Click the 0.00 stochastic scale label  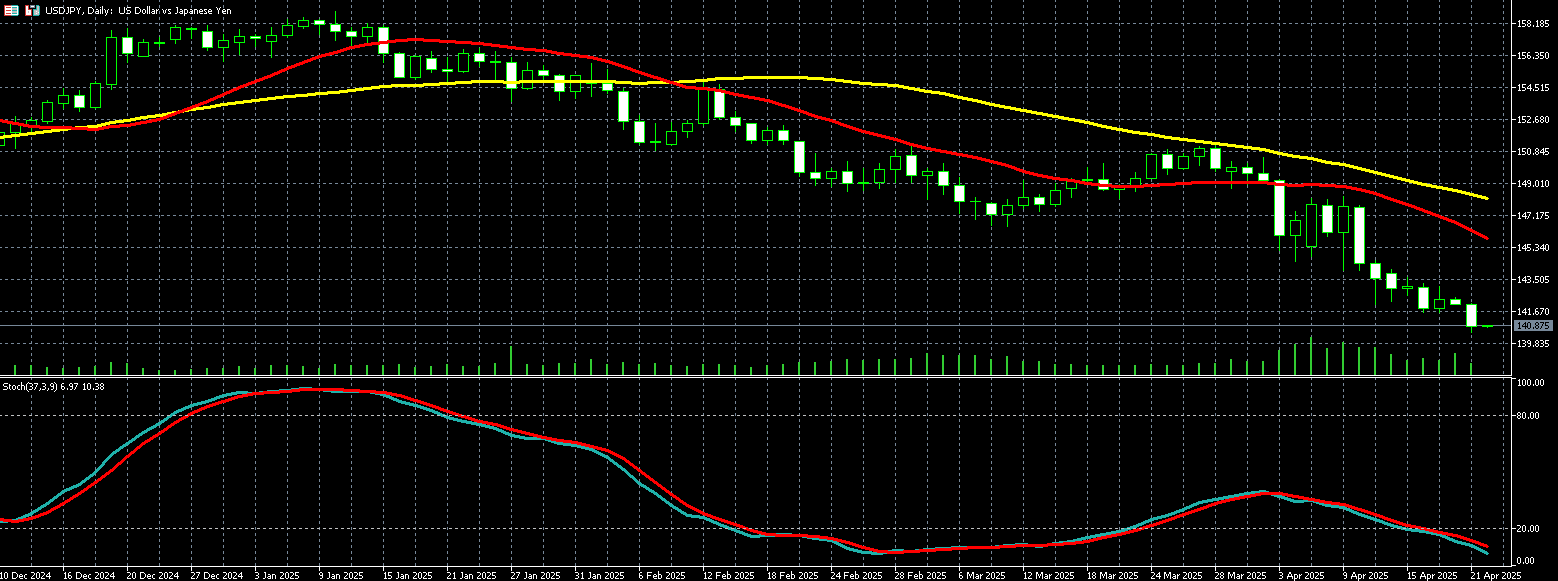point(1527,561)
